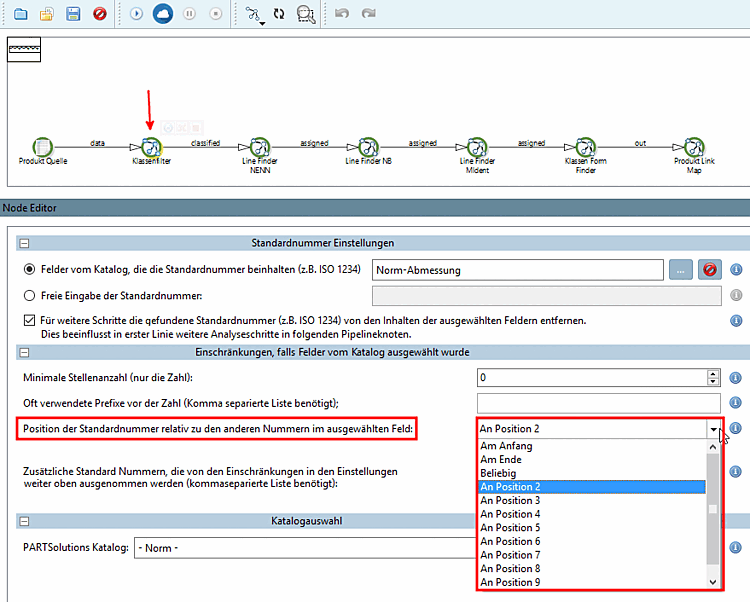This screenshot has height=602, width=750.
Task: Click the '...' browse fields button
Action: tap(680, 269)
